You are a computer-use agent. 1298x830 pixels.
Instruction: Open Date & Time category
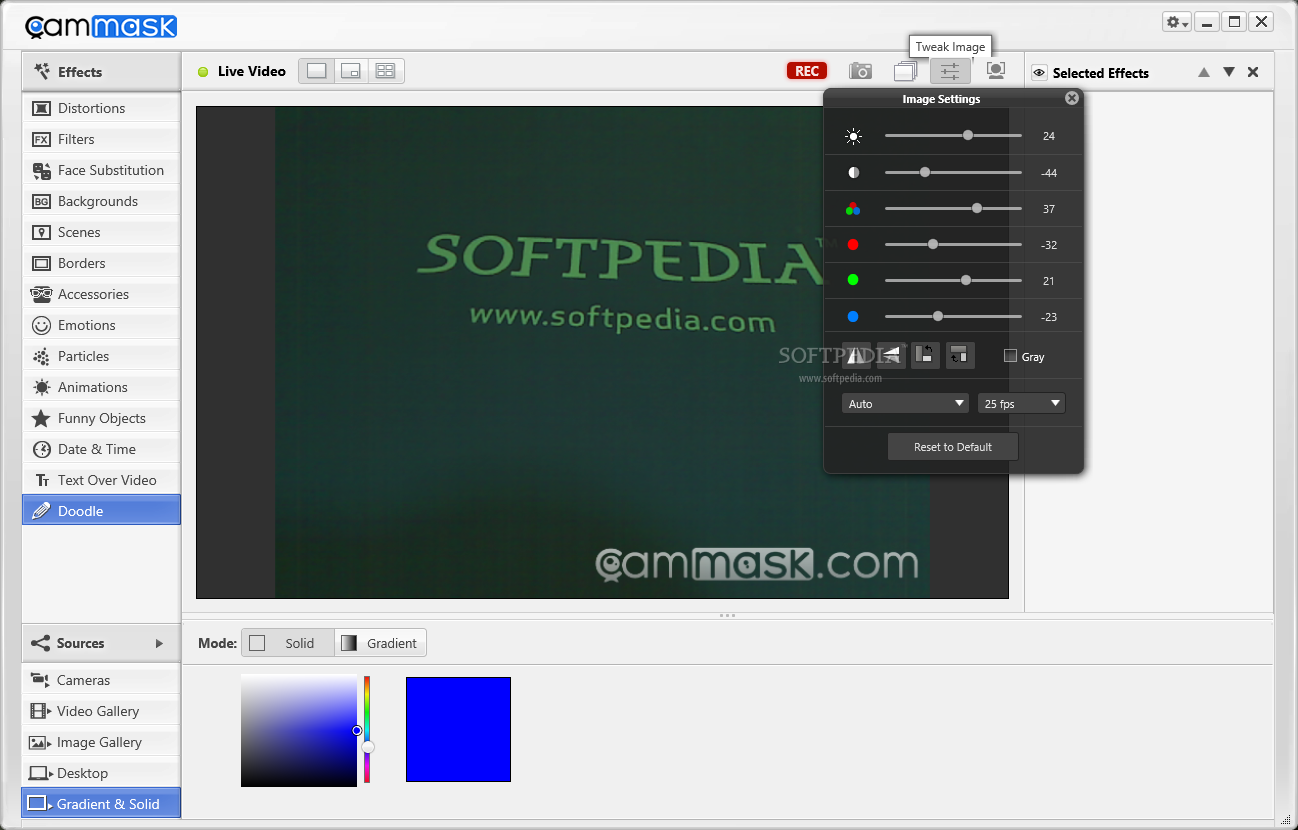(101, 449)
